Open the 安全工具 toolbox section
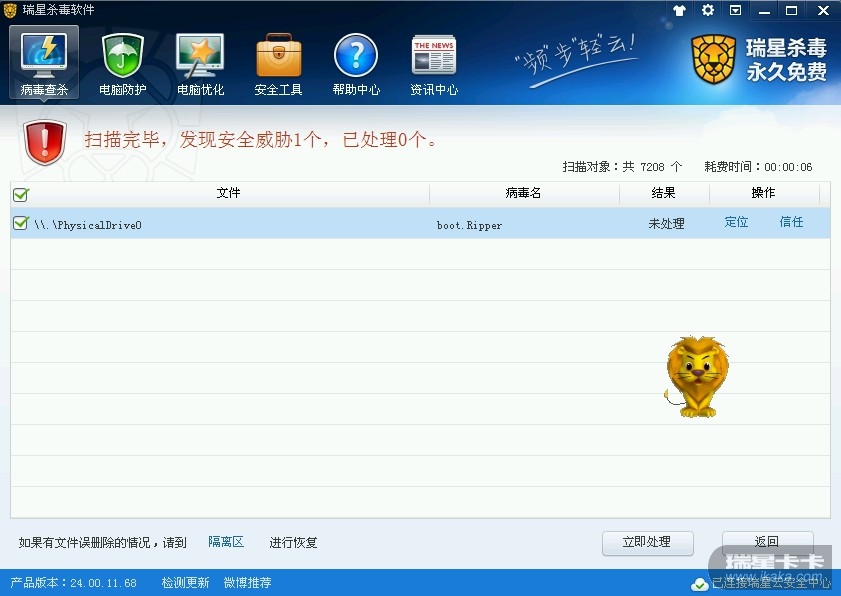 coord(278,63)
